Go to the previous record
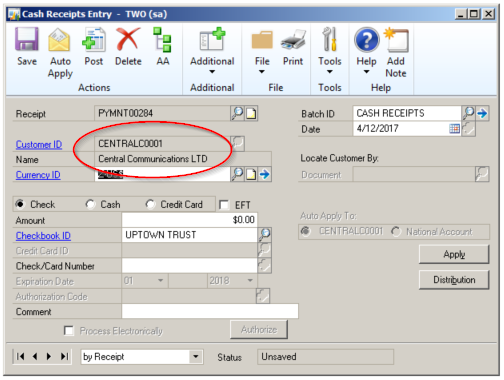 point(35,356)
